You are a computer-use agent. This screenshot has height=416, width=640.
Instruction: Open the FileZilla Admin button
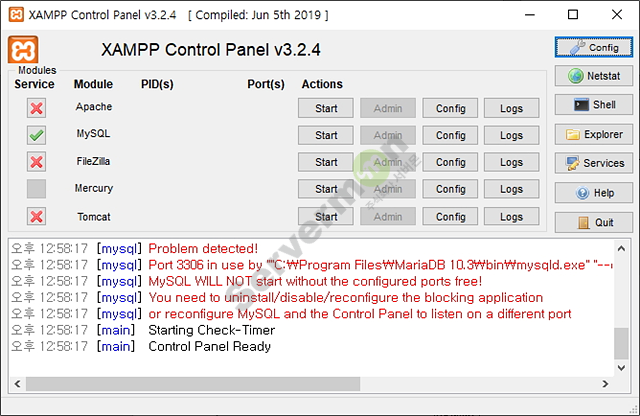(388, 162)
